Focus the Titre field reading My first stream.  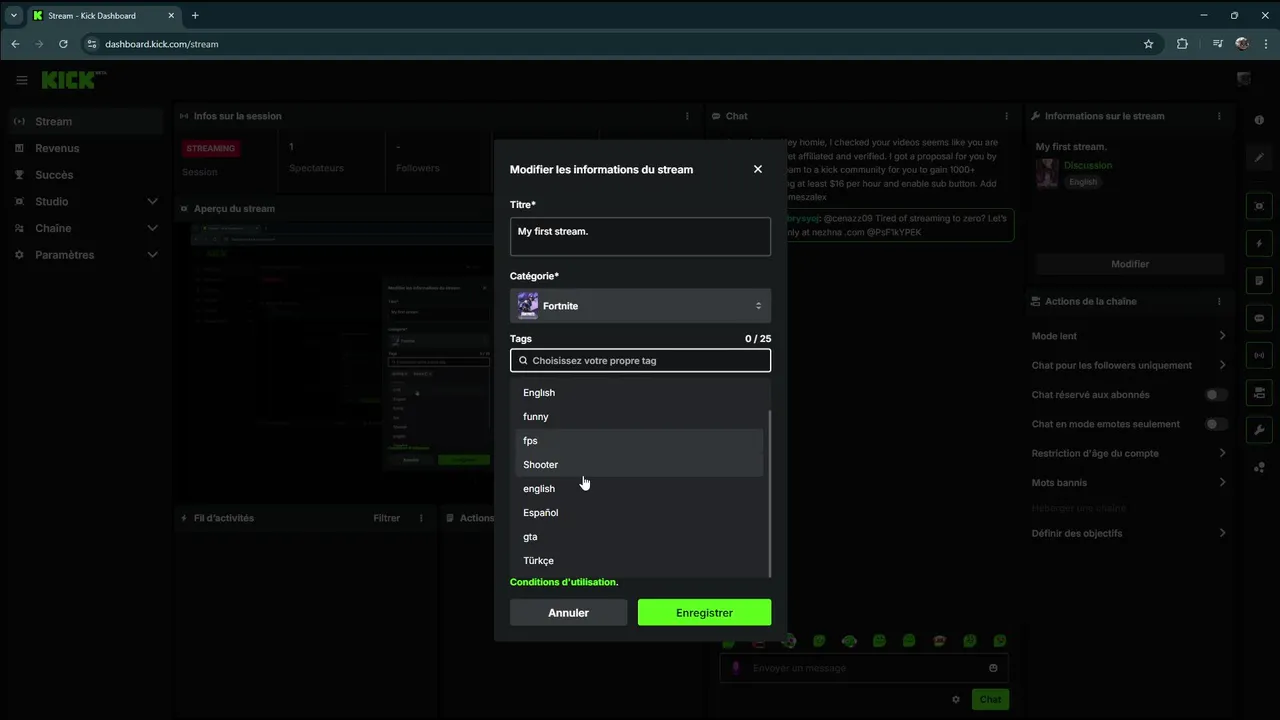pyautogui.click(x=640, y=237)
